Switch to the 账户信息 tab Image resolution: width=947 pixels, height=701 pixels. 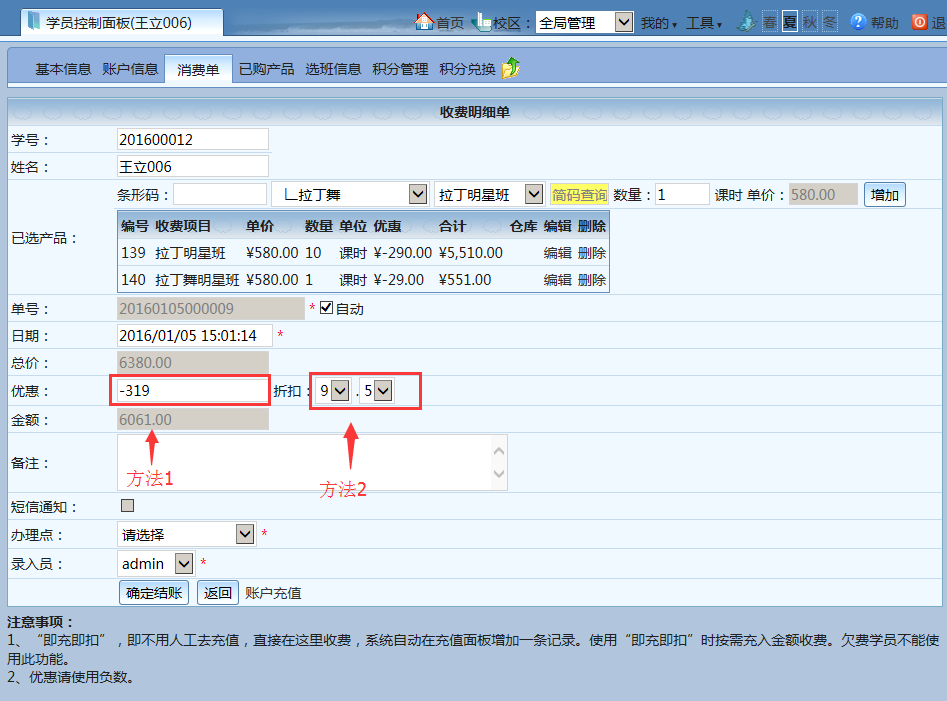pyautogui.click(x=130, y=69)
